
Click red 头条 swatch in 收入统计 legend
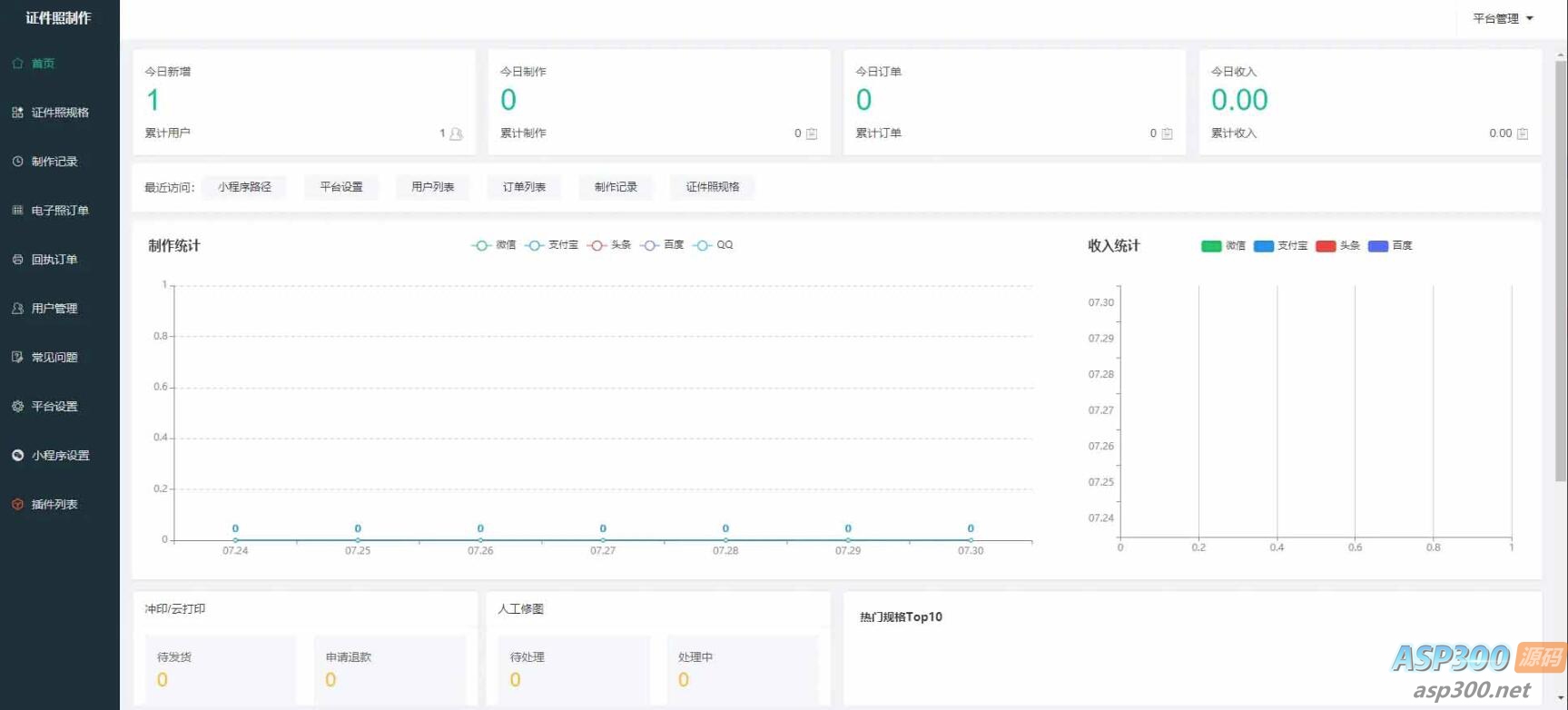1326,246
